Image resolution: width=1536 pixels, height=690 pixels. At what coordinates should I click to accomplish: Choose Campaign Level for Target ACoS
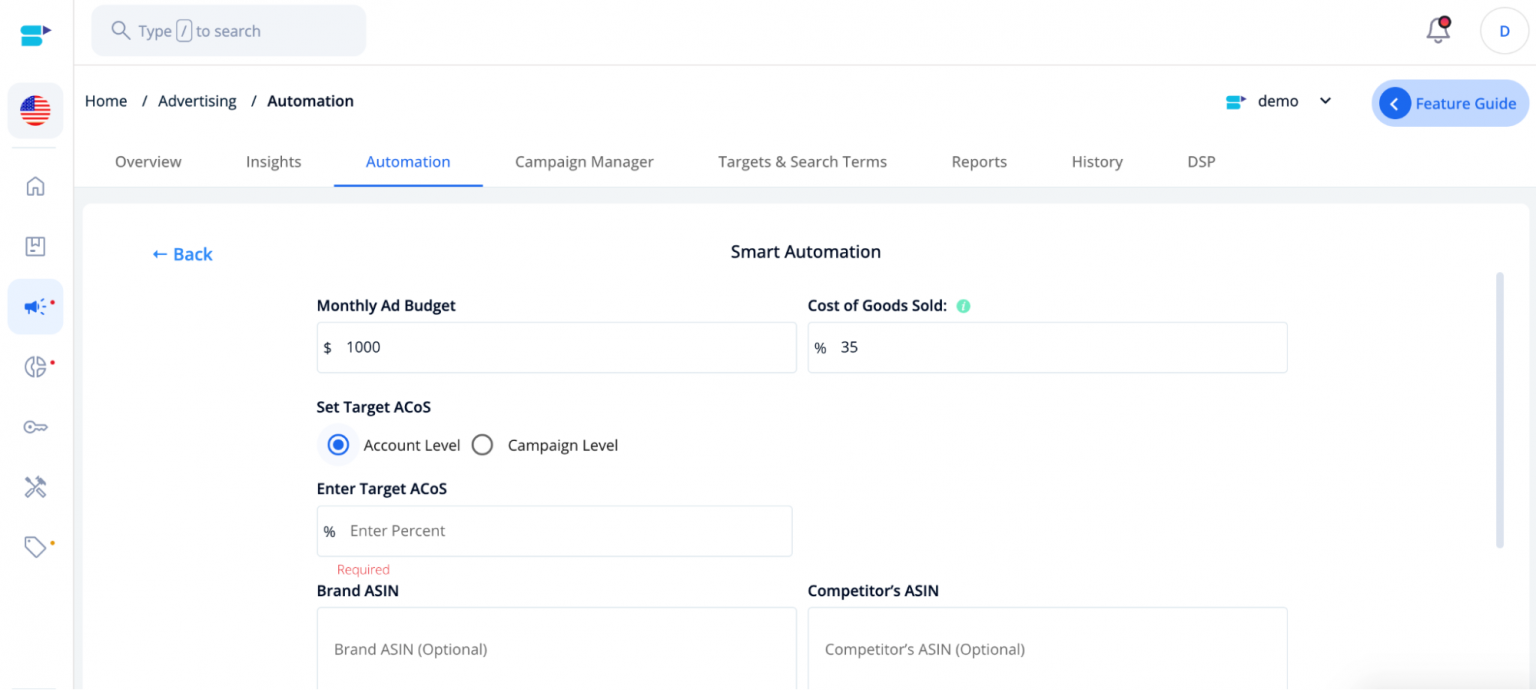(x=482, y=444)
